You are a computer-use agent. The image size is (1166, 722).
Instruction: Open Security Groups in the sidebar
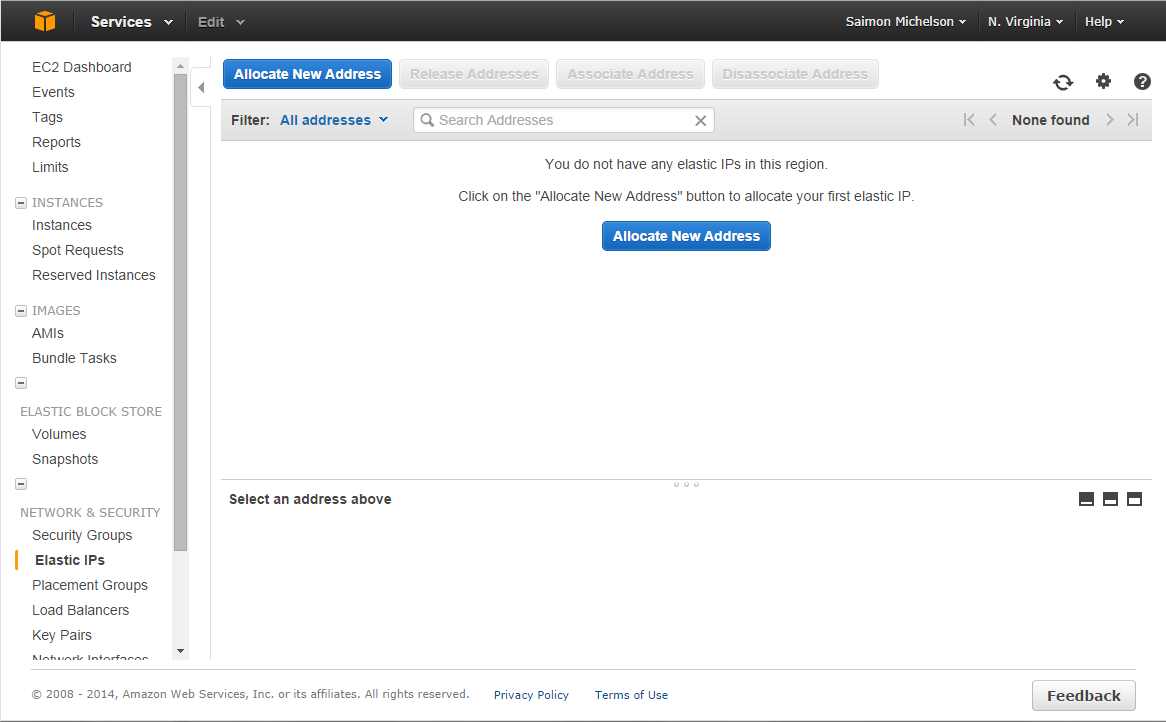(82, 535)
